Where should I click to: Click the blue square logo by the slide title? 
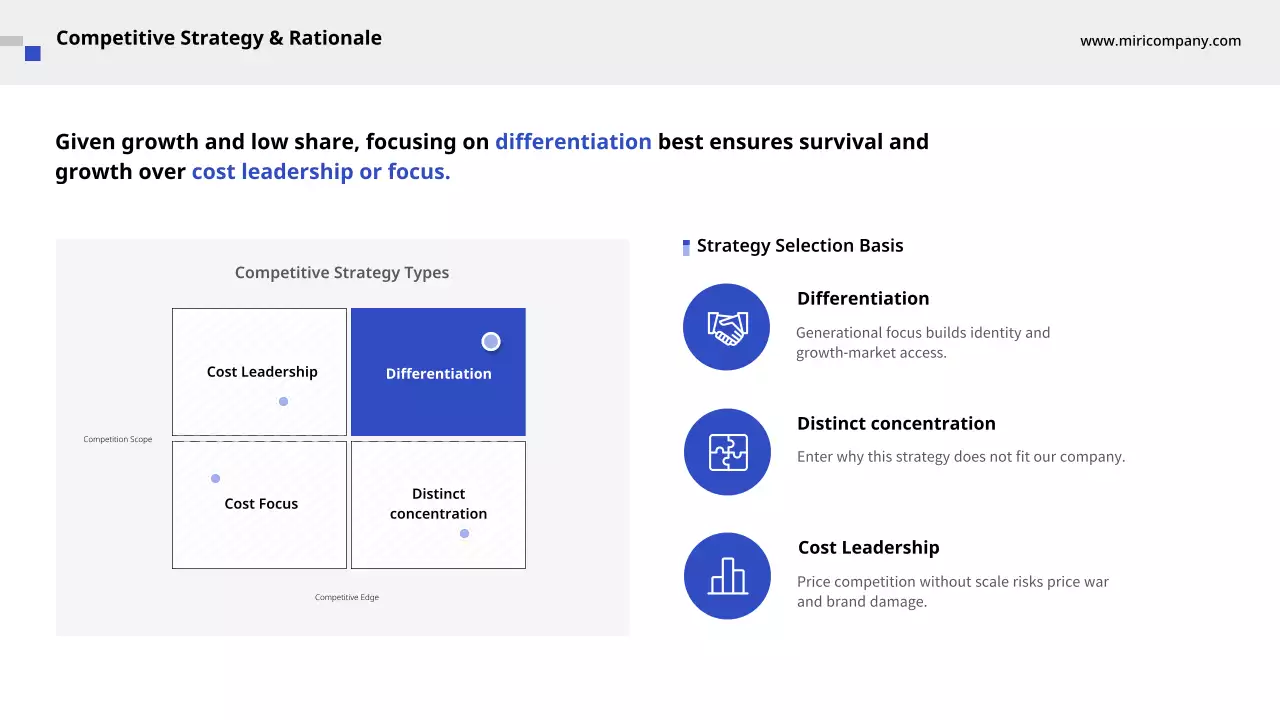coord(33,54)
